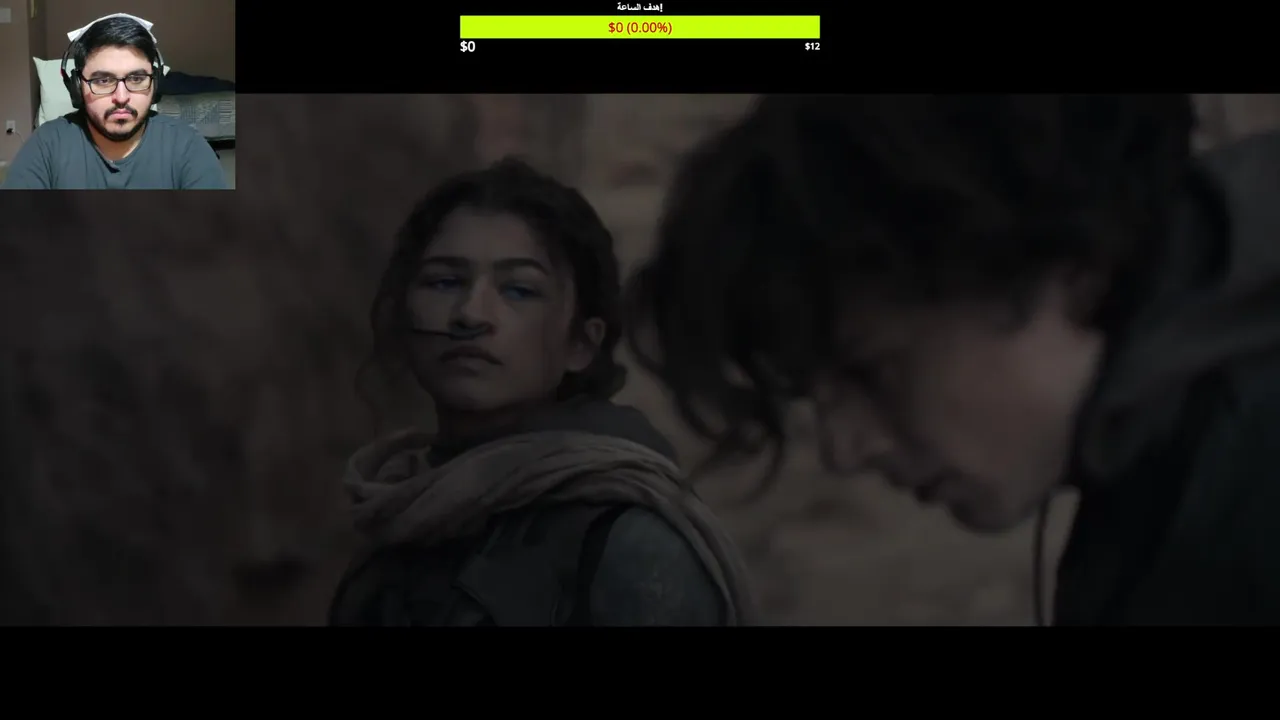Click the movie video frame
Viewport: 1280px width, 720px height.
(640, 360)
